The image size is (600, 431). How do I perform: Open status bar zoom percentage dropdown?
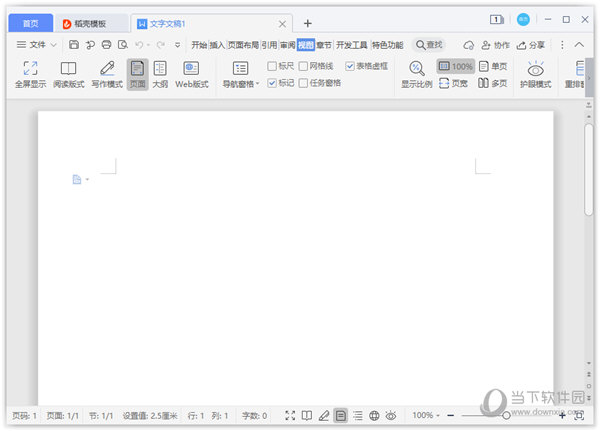pos(426,415)
